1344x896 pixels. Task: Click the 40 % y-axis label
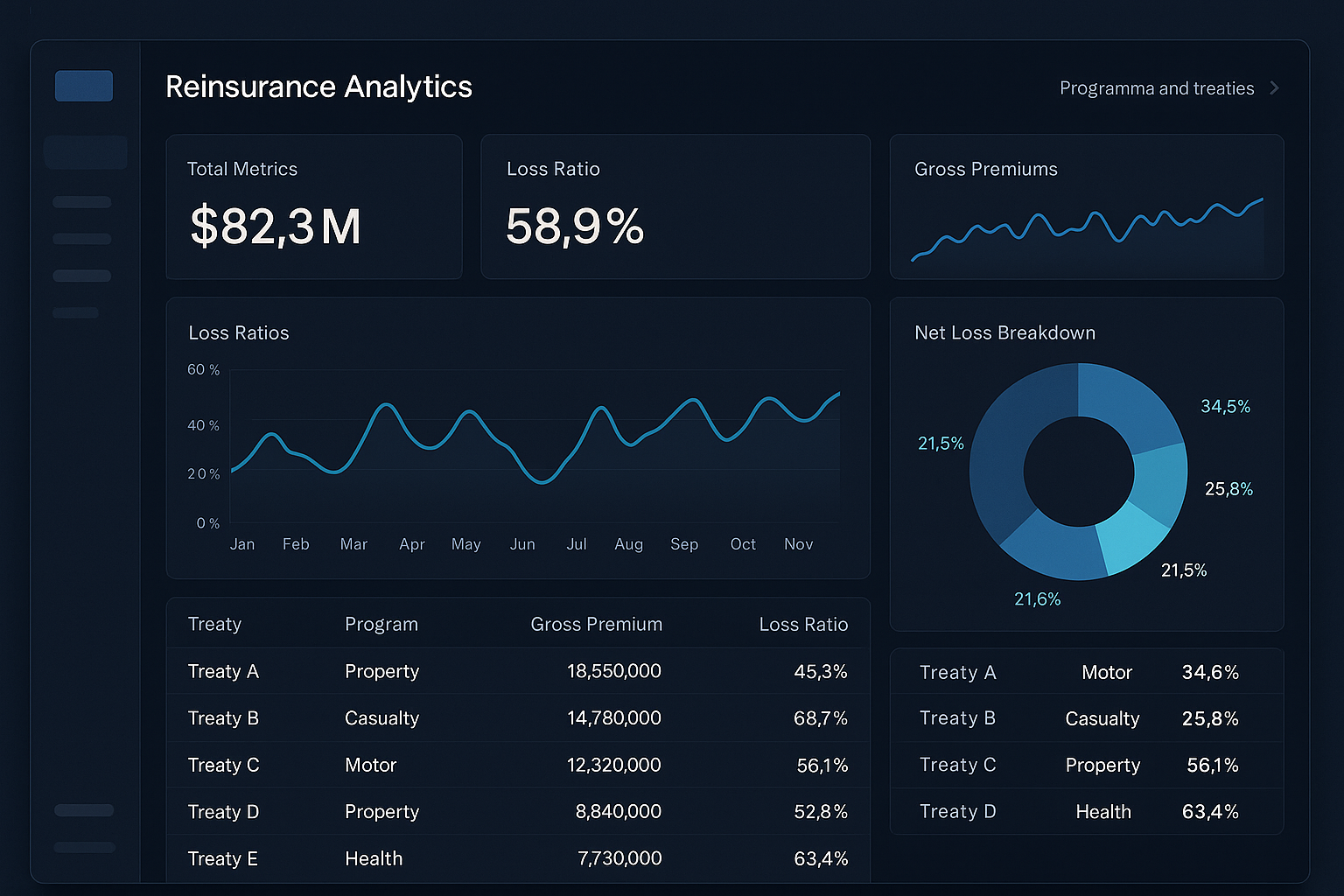tap(203, 425)
